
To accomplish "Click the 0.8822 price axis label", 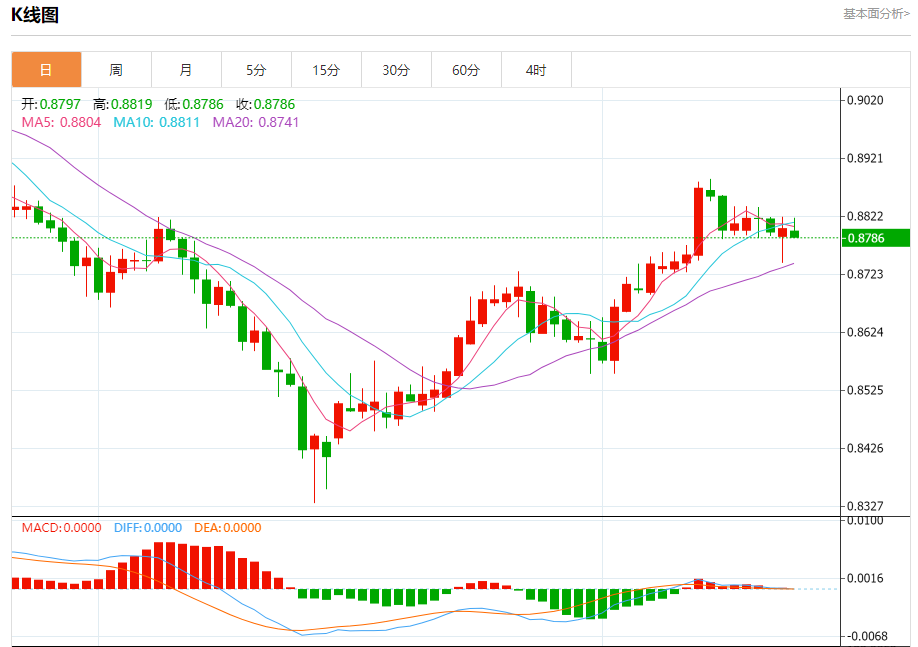I will [865, 216].
